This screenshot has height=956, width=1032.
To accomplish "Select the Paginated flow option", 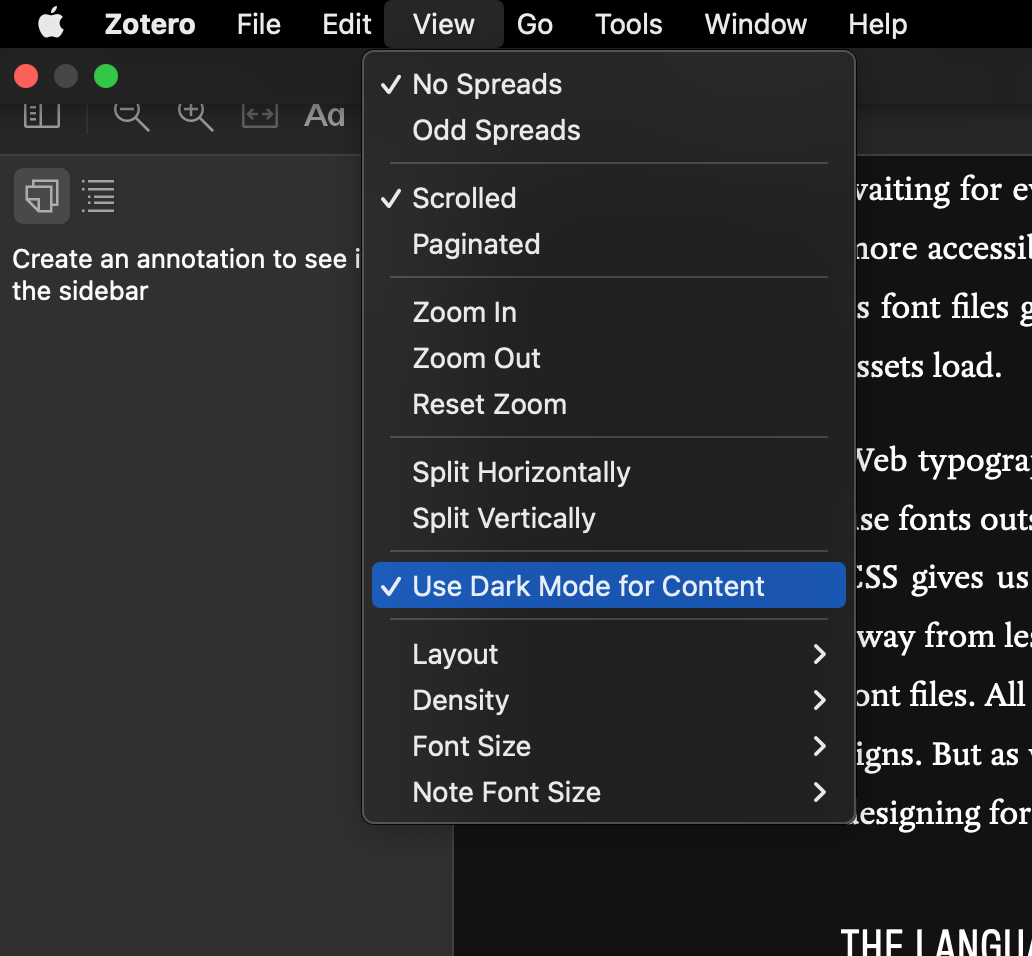I will point(476,244).
